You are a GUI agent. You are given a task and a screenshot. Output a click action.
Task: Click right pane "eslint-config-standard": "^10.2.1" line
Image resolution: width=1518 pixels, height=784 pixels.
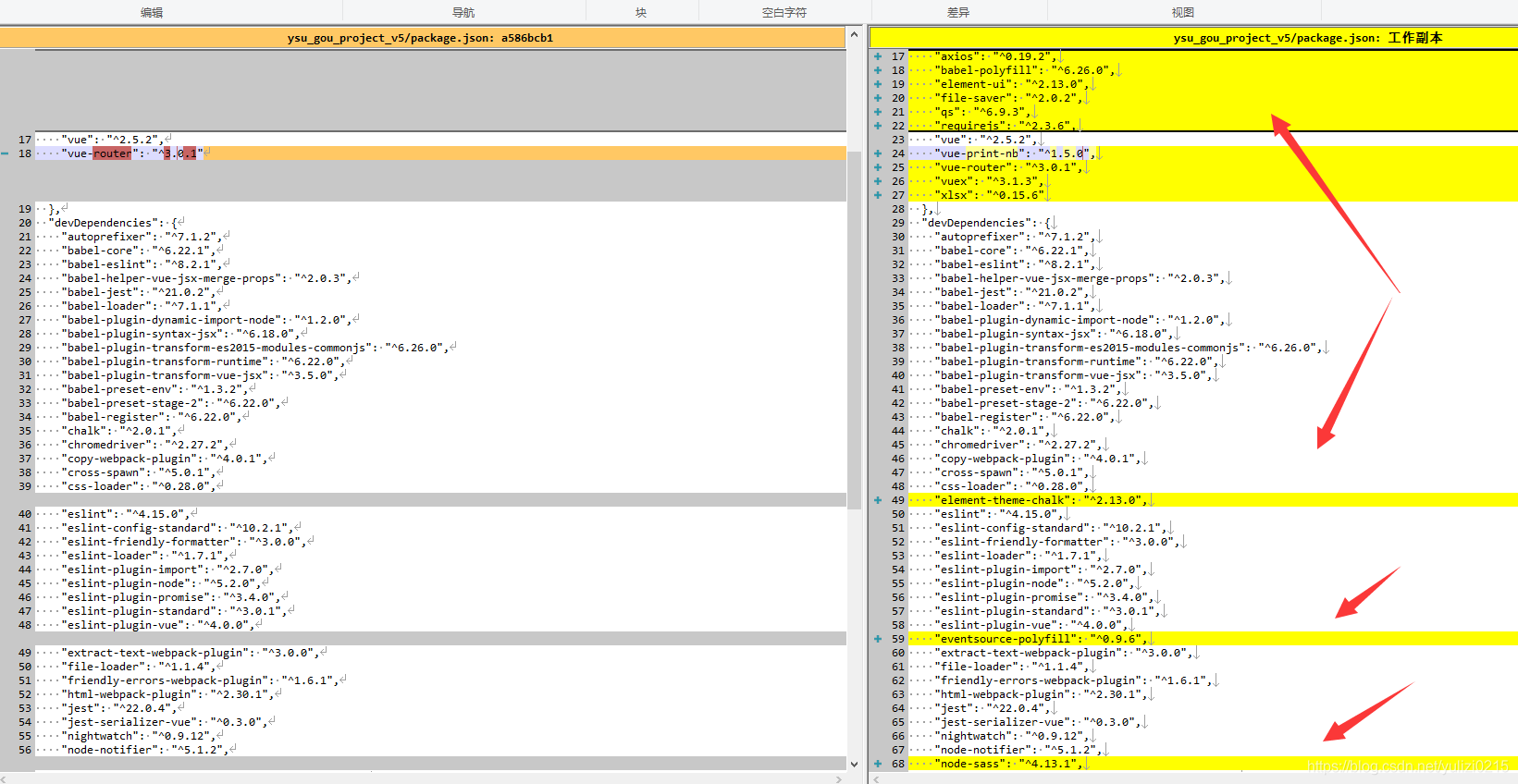tap(1213, 528)
